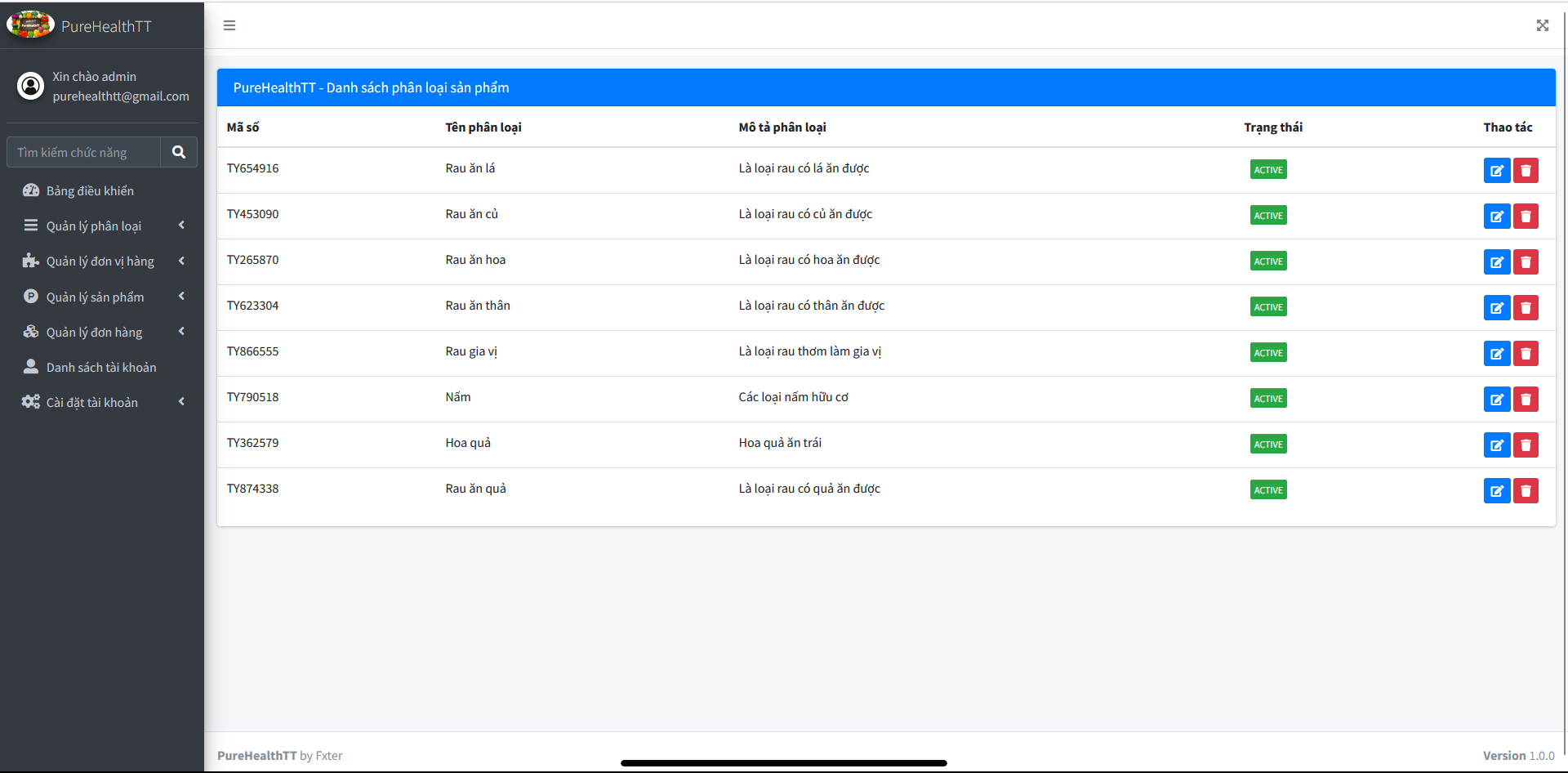Edit the Rau ăn lá category

coord(1497,170)
